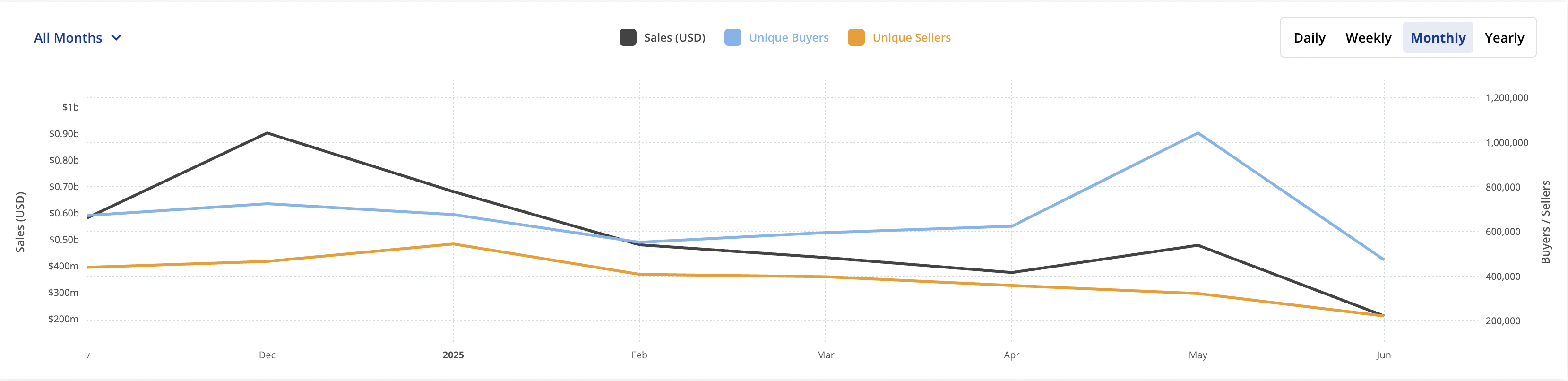Switch to the Daily view tab
1568x381 pixels.
click(x=1310, y=37)
